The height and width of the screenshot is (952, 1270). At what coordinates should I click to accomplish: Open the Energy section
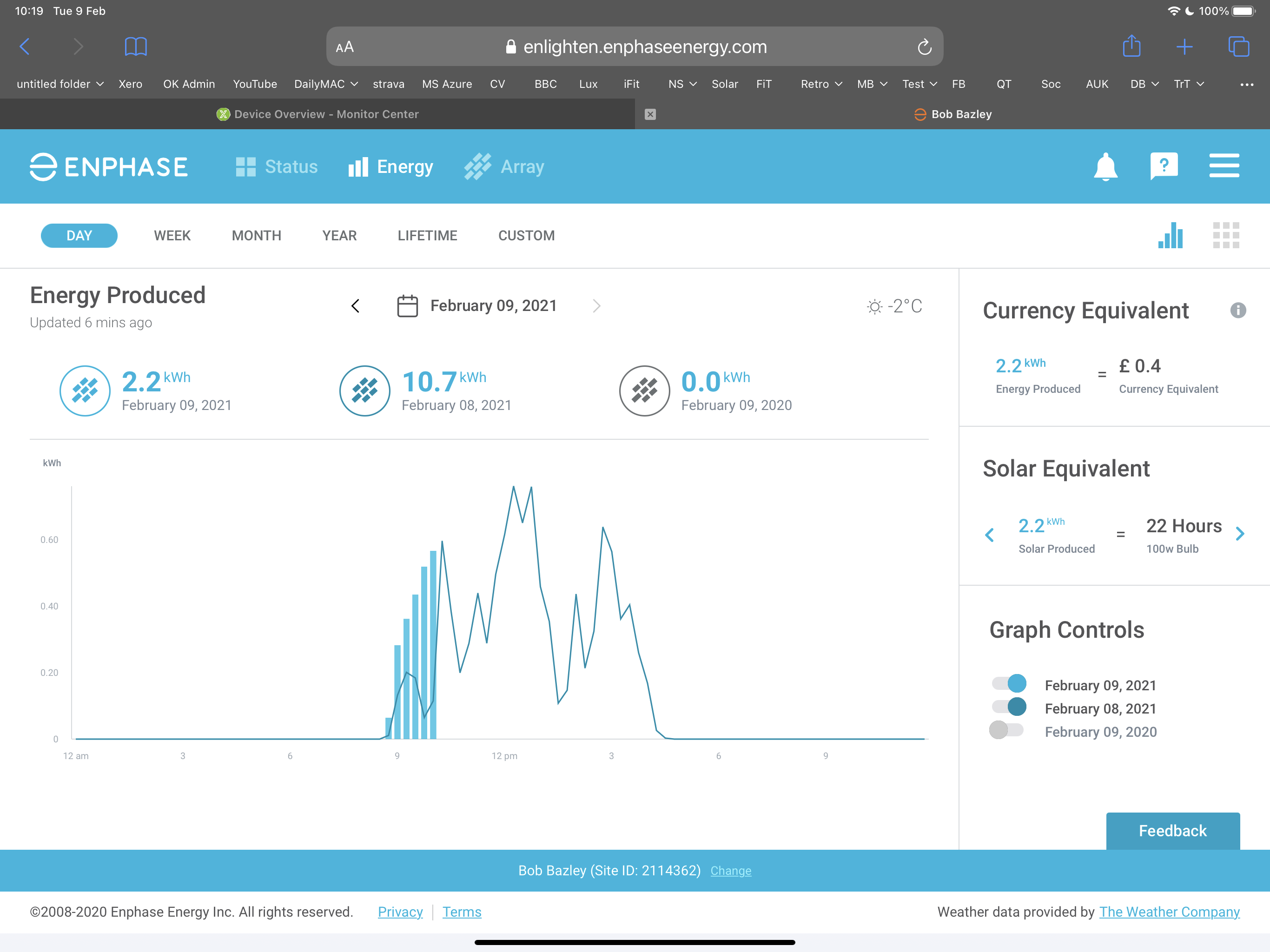pyautogui.click(x=390, y=166)
